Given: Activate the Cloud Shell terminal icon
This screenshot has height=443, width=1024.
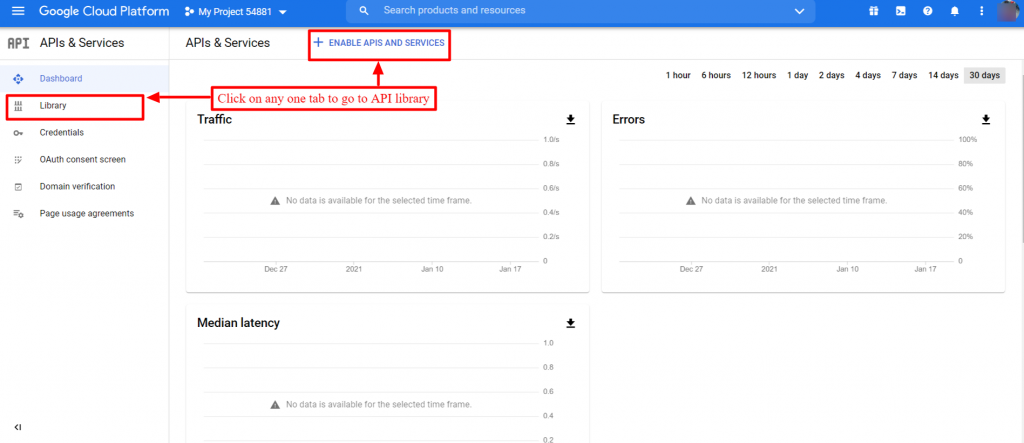Looking at the screenshot, I should click(901, 11).
